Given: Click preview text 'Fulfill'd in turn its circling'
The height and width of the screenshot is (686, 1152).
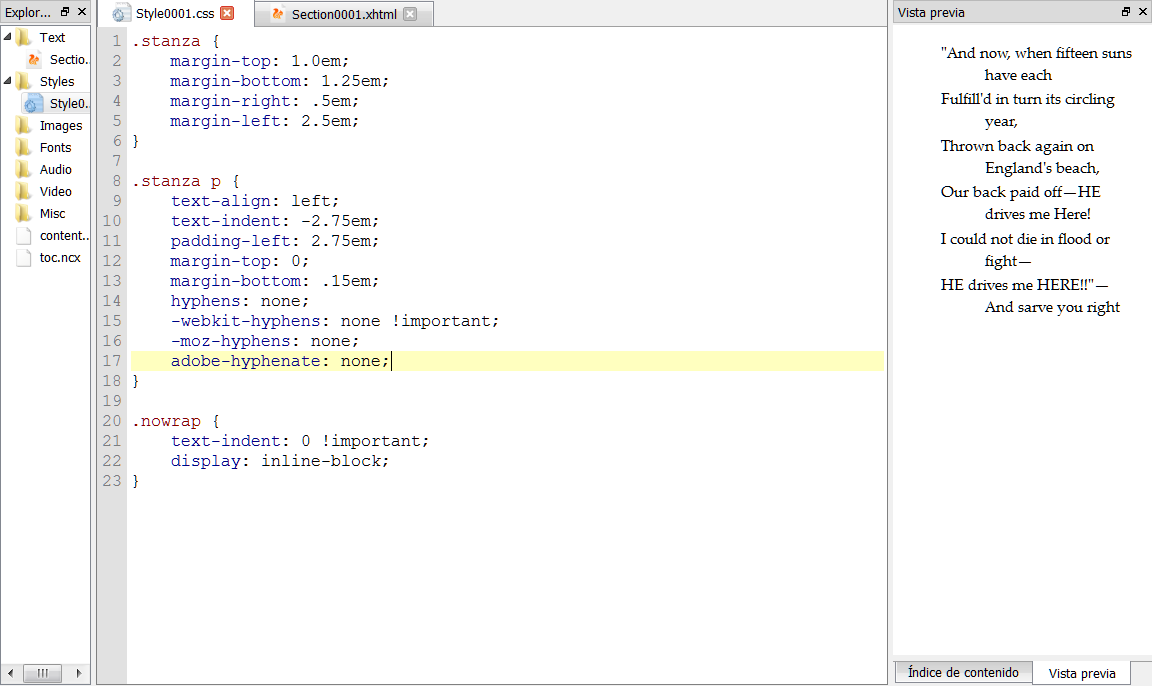Looking at the screenshot, I should click(1027, 99).
